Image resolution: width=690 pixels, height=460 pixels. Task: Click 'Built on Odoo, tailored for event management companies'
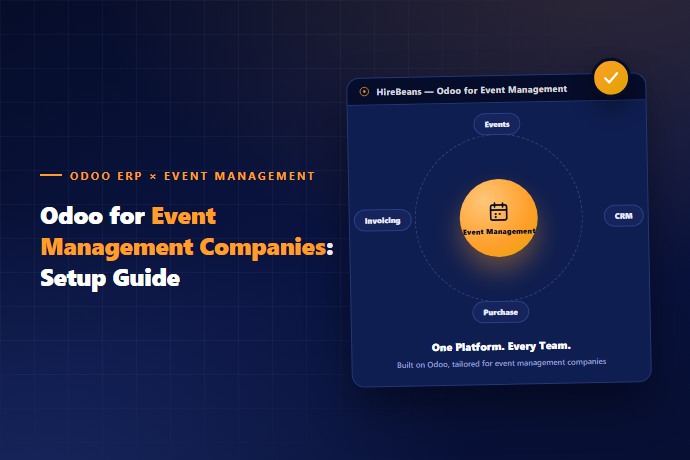[x=501, y=364]
